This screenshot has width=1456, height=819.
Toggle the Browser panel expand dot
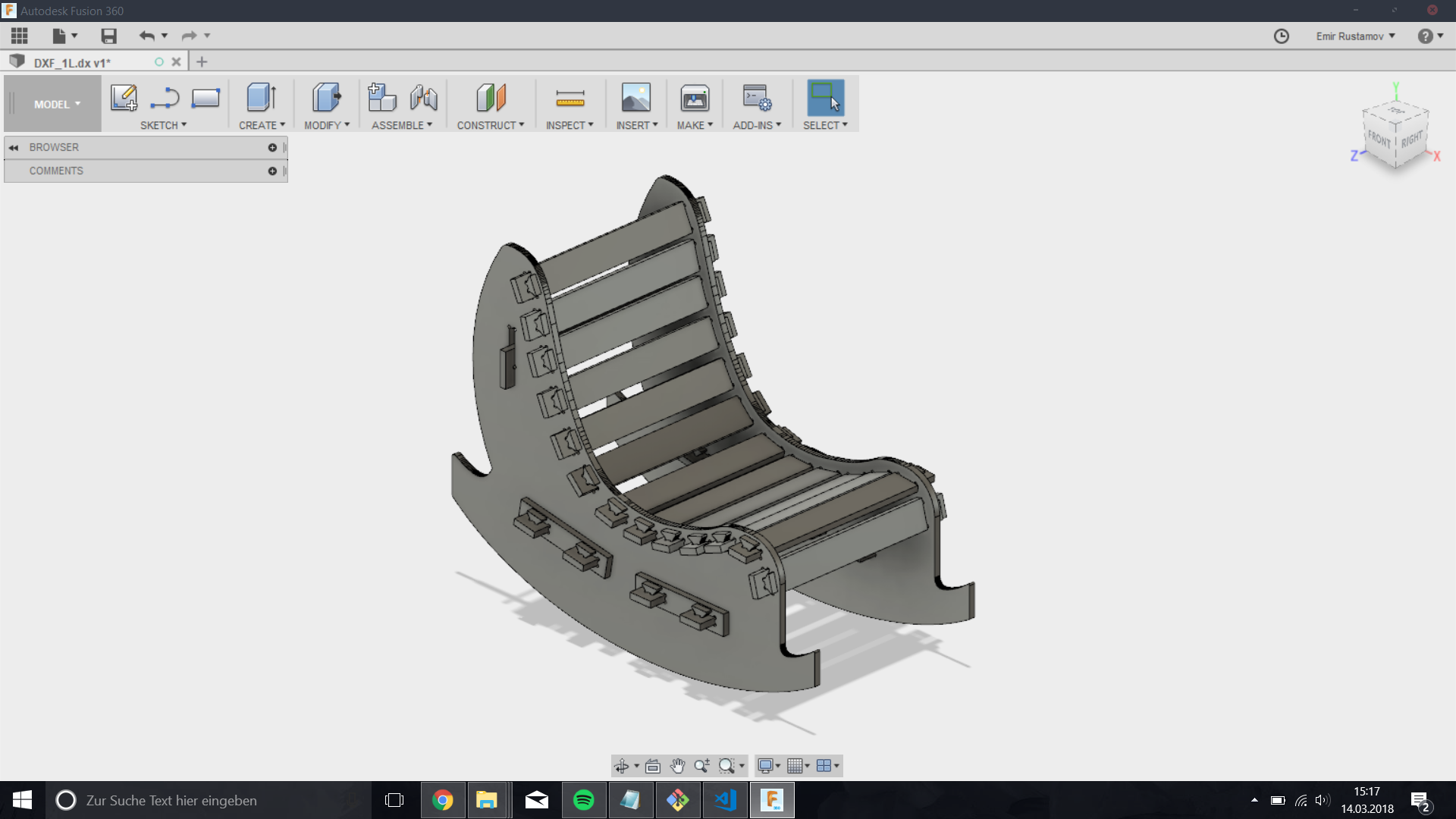pos(272,148)
